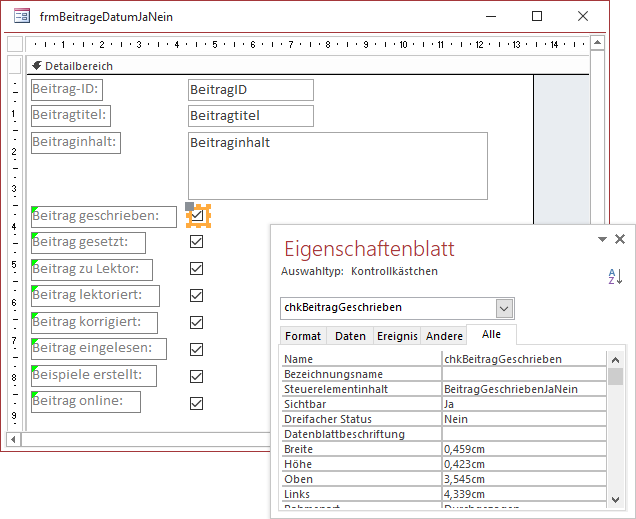636x519 pixels.
Task: Click the Oben value 3,545cm
Action: pos(524,479)
